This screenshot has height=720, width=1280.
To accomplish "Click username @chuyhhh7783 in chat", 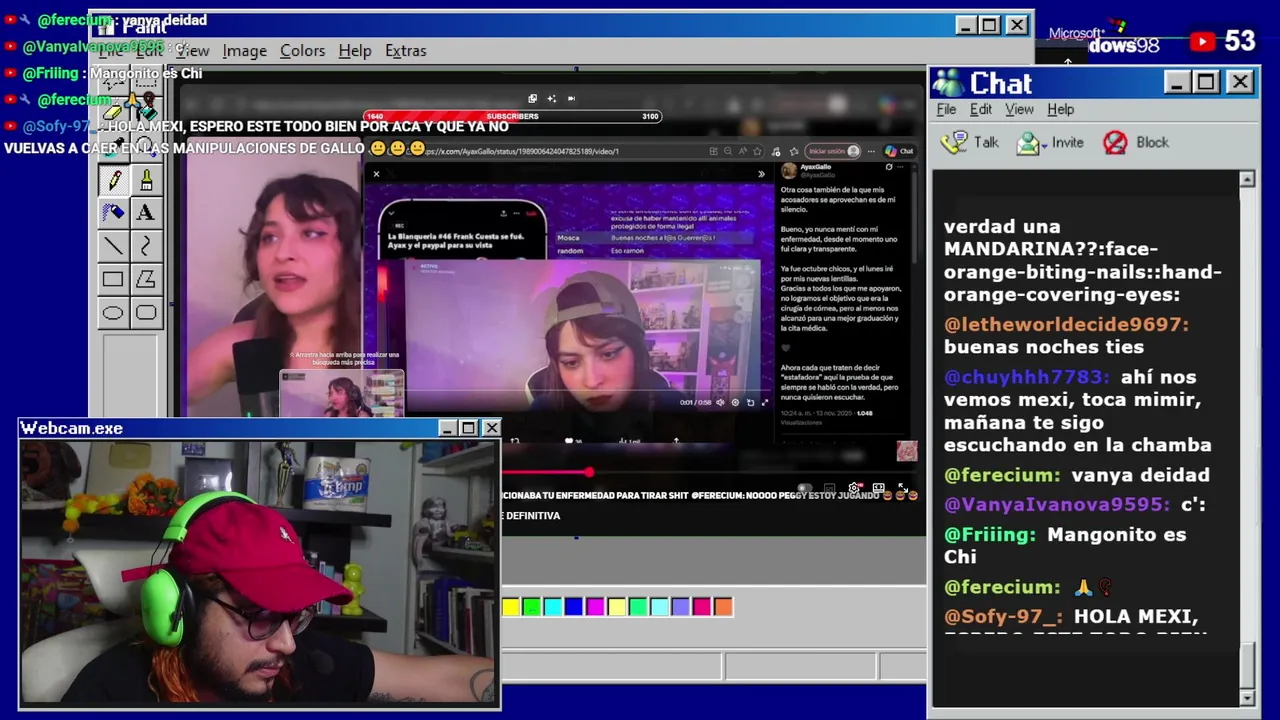I will point(1026,377).
